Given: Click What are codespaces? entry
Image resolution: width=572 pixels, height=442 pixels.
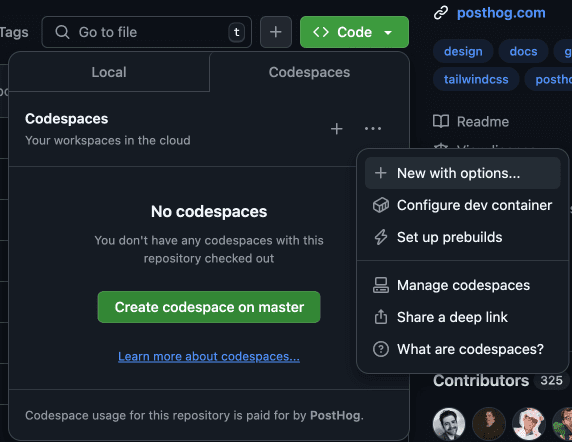Looking at the screenshot, I should [x=463, y=349].
